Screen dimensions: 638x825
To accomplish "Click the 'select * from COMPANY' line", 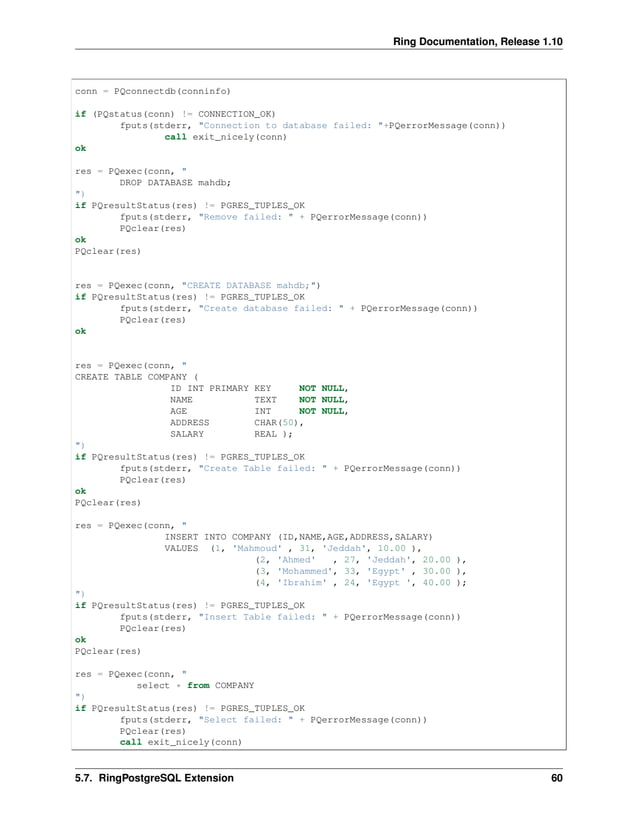I will (195, 685).
